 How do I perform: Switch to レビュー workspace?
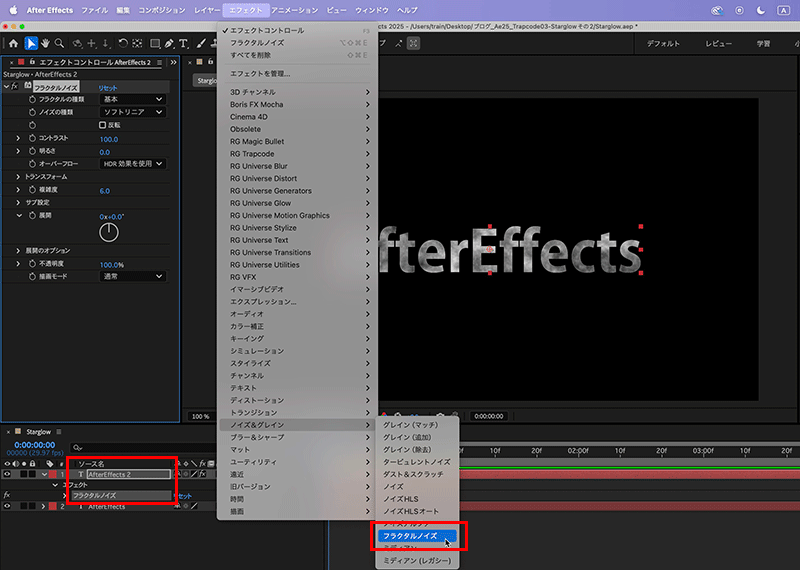click(x=718, y=44)
